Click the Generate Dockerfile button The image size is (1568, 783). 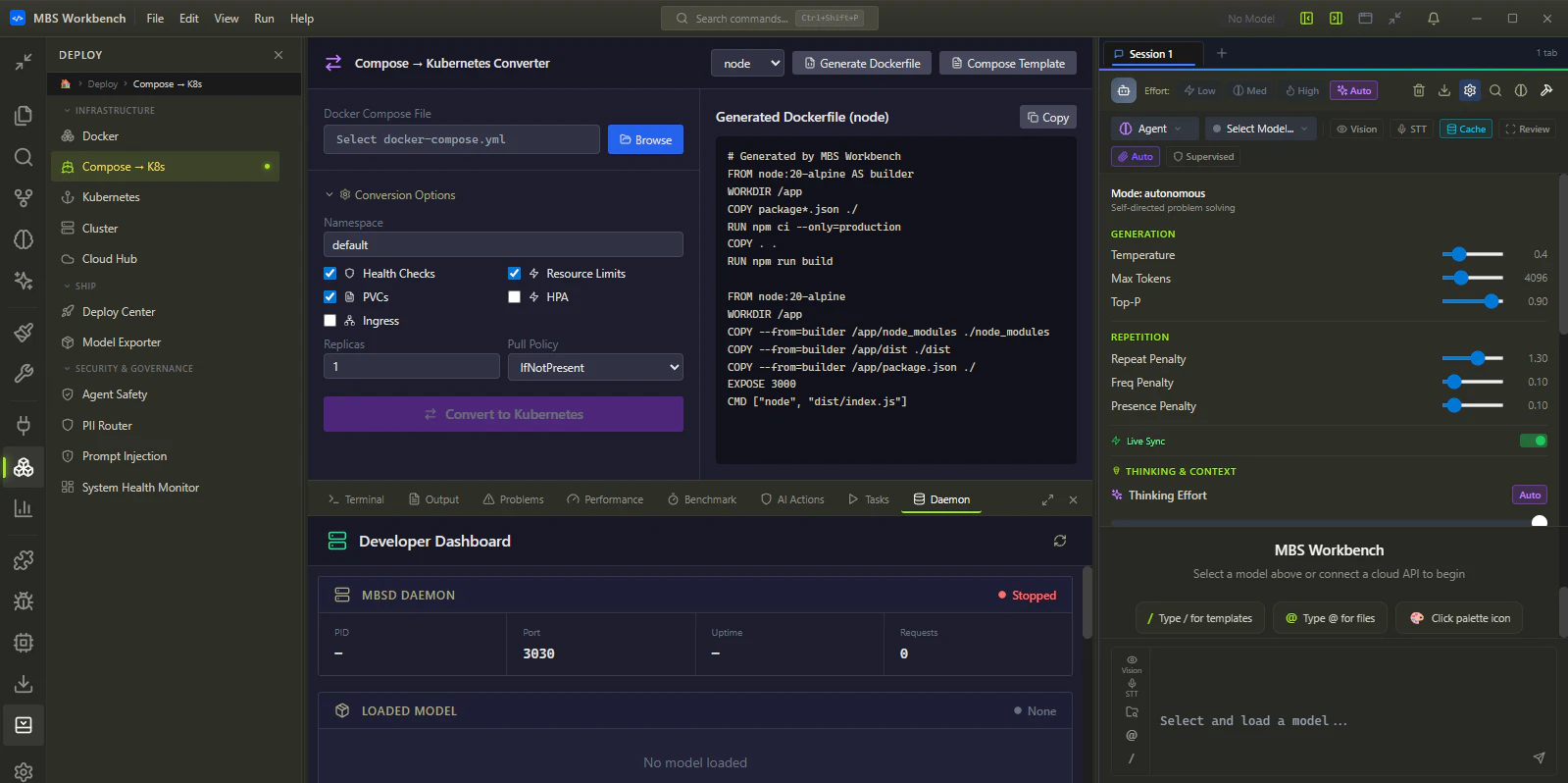click(862, 63)
